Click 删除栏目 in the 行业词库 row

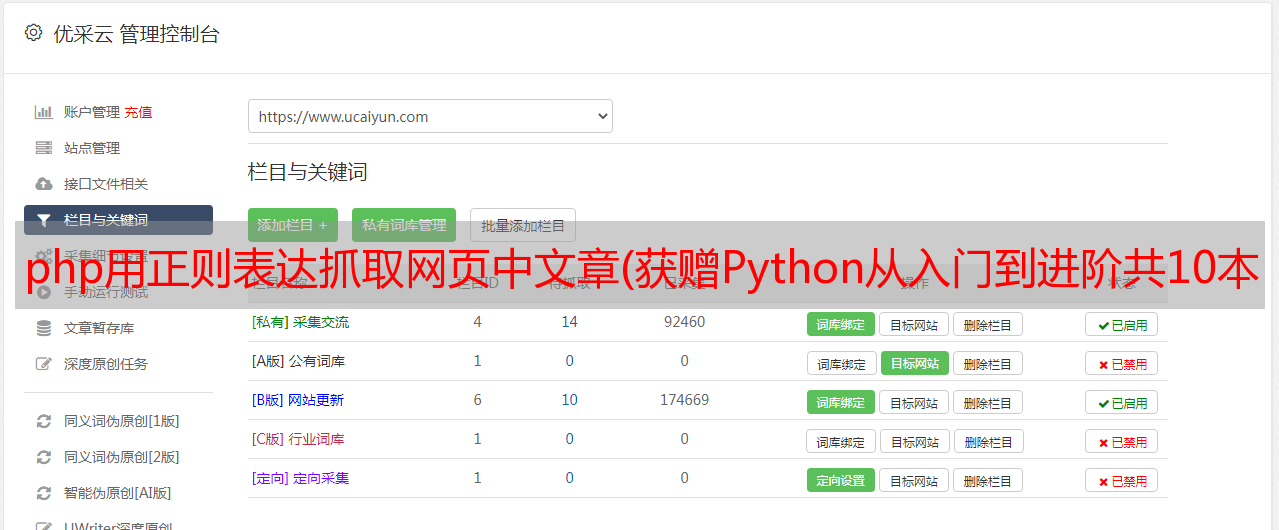[x=987, y=441]
